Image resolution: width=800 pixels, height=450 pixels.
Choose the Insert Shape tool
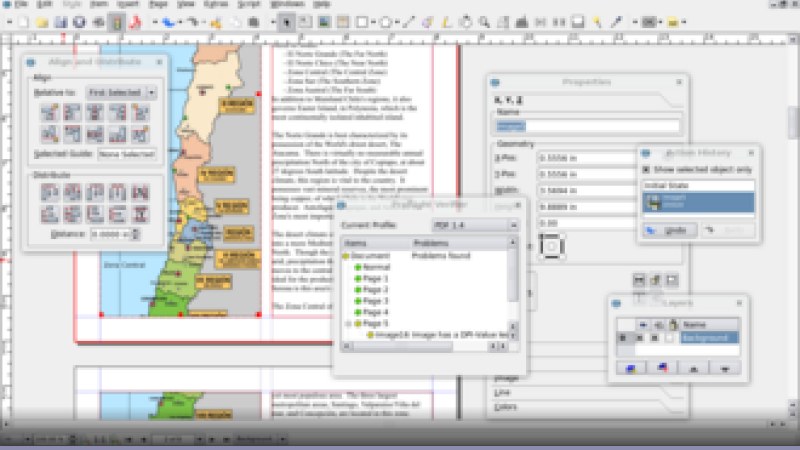point(362,22)
